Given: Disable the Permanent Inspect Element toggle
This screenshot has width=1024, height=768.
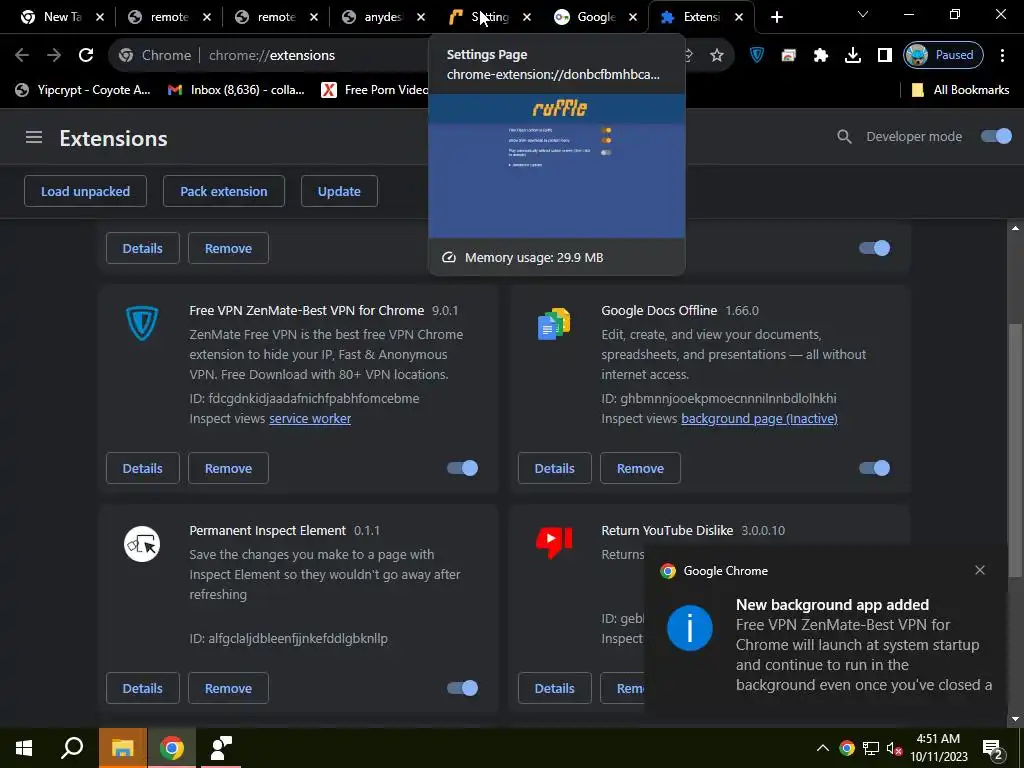Looking at the screenshot, I should 462,688.
